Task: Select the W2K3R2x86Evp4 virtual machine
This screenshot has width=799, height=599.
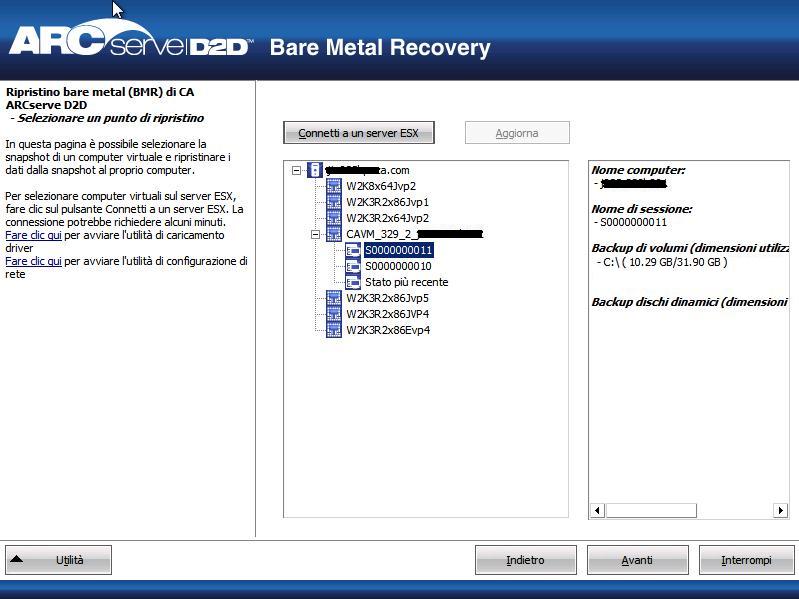Action: 388,330
